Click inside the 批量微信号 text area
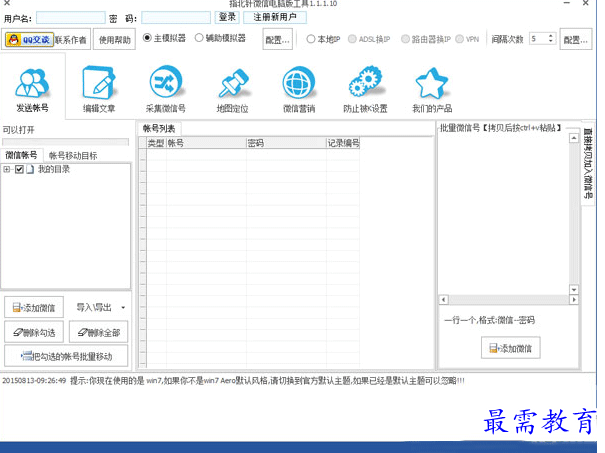605x453 pixels. pyautogui.click(x=504, y=214)
